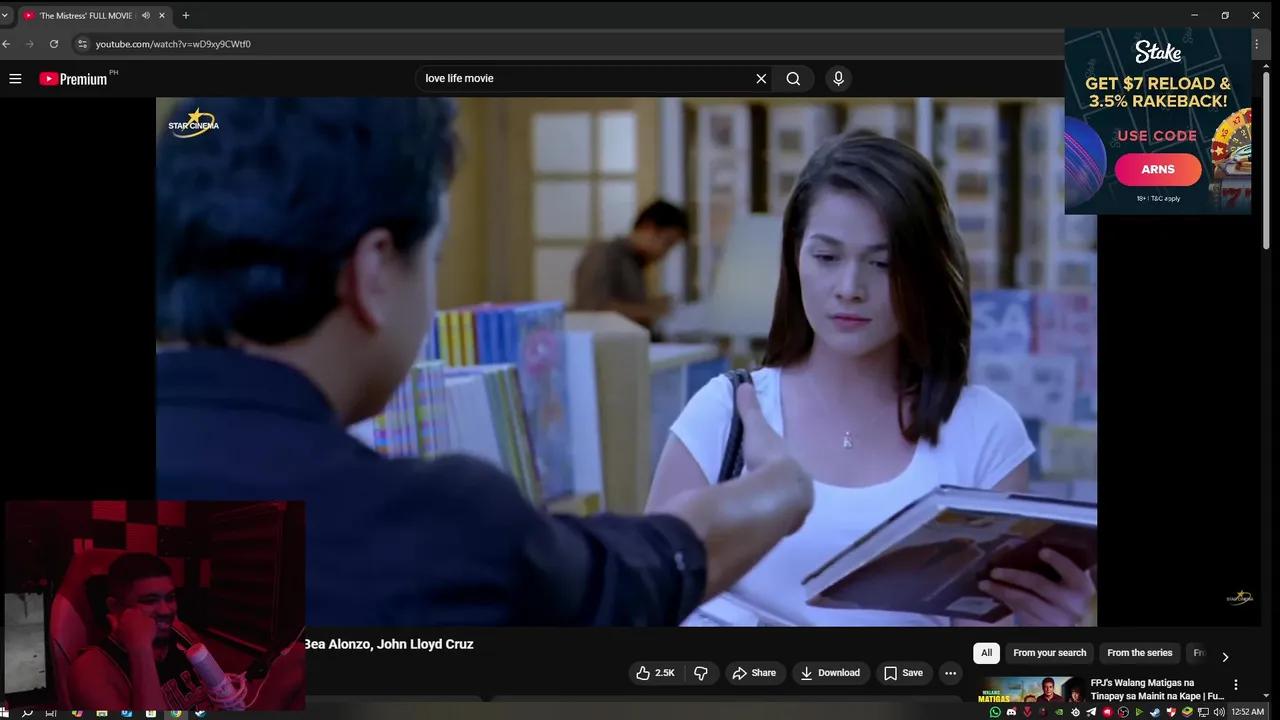This screenshot has height=720, width=1280.
Task: Open FPJ's Walang Matigas video thumbnail
Action: 1029,691
